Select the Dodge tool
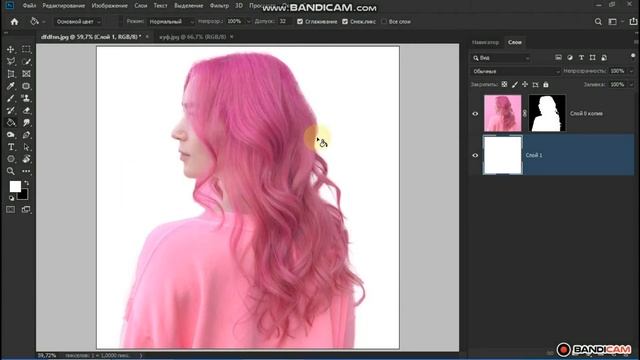Image resolution: width=640 pixels, height=360 pixels. pyautogui.click(x=11, y=135)
